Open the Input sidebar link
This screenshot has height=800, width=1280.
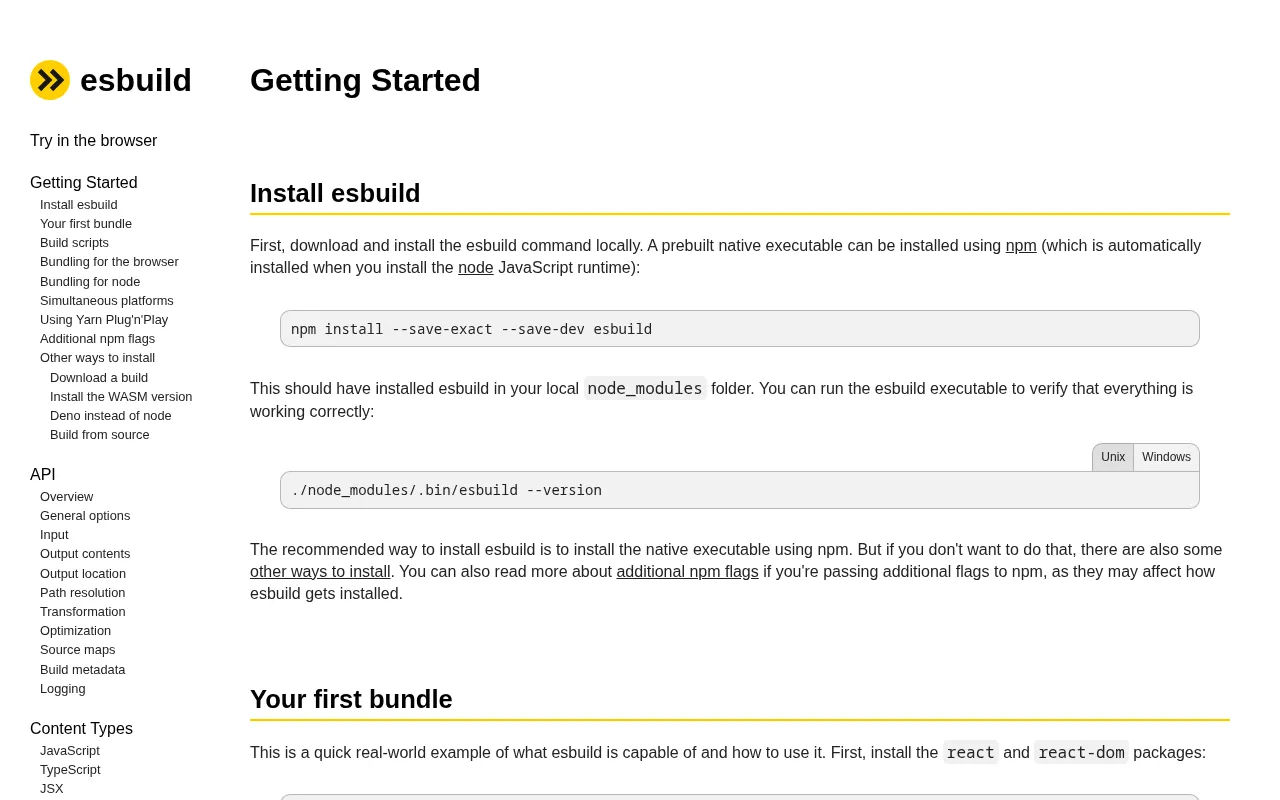54,535
